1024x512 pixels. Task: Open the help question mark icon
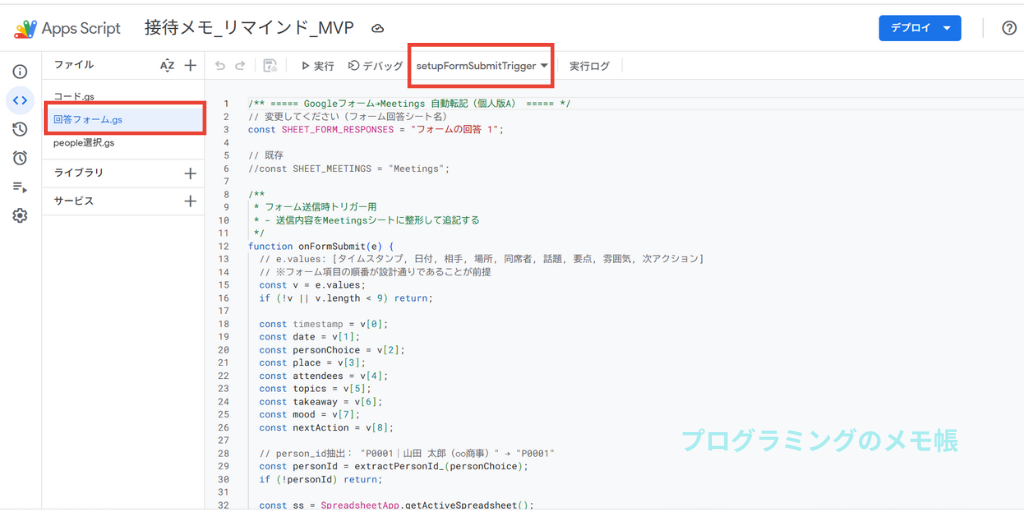coord(1008,28)
